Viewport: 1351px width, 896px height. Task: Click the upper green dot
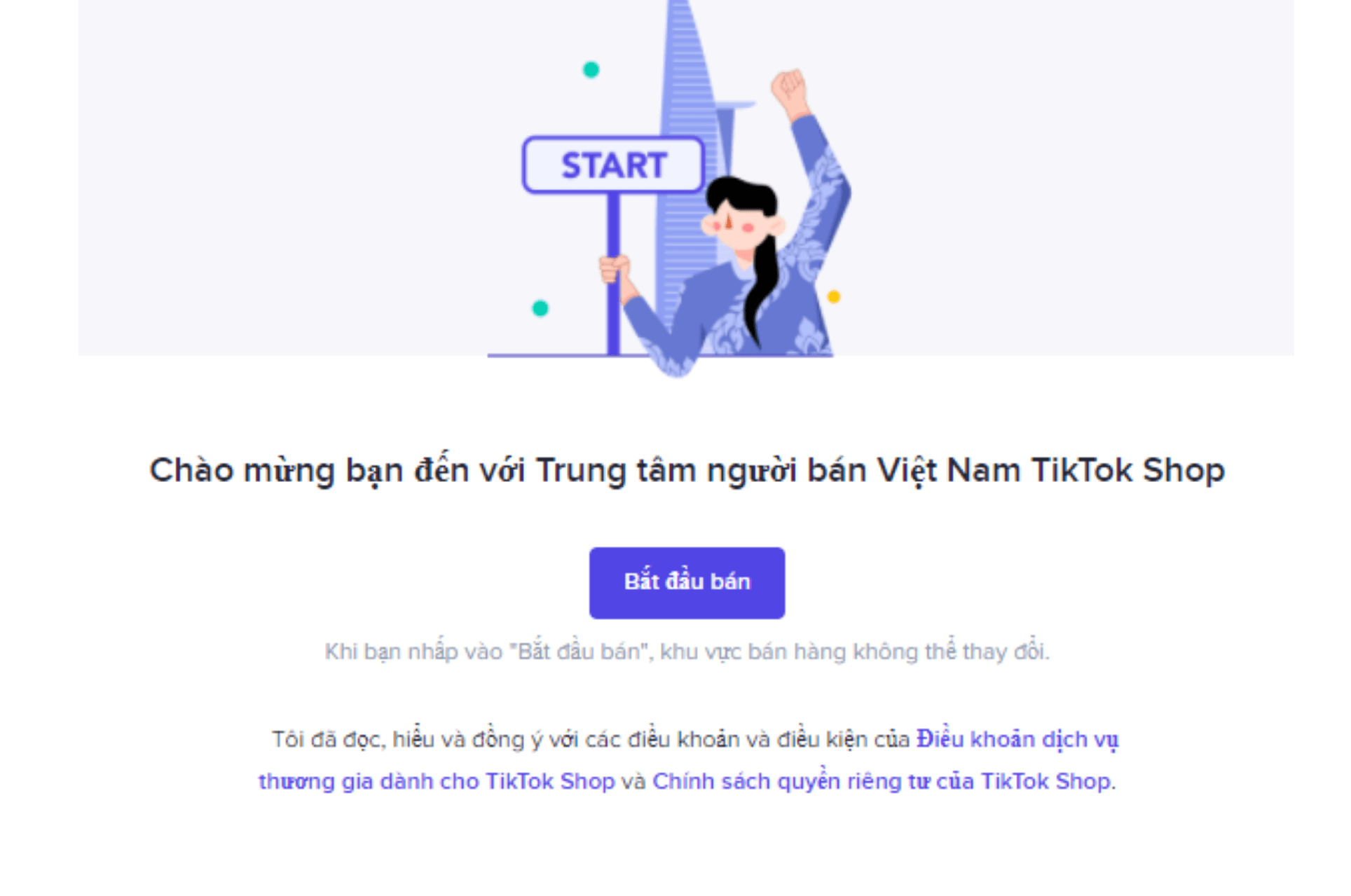tap(591, 69)
